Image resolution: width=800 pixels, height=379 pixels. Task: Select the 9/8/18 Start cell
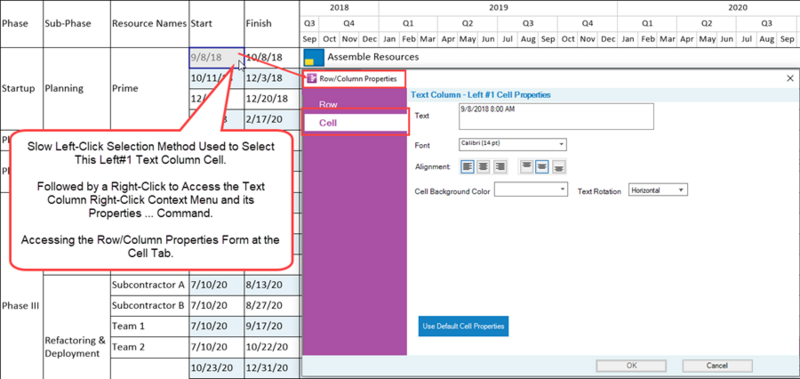(x=216, y=58)
